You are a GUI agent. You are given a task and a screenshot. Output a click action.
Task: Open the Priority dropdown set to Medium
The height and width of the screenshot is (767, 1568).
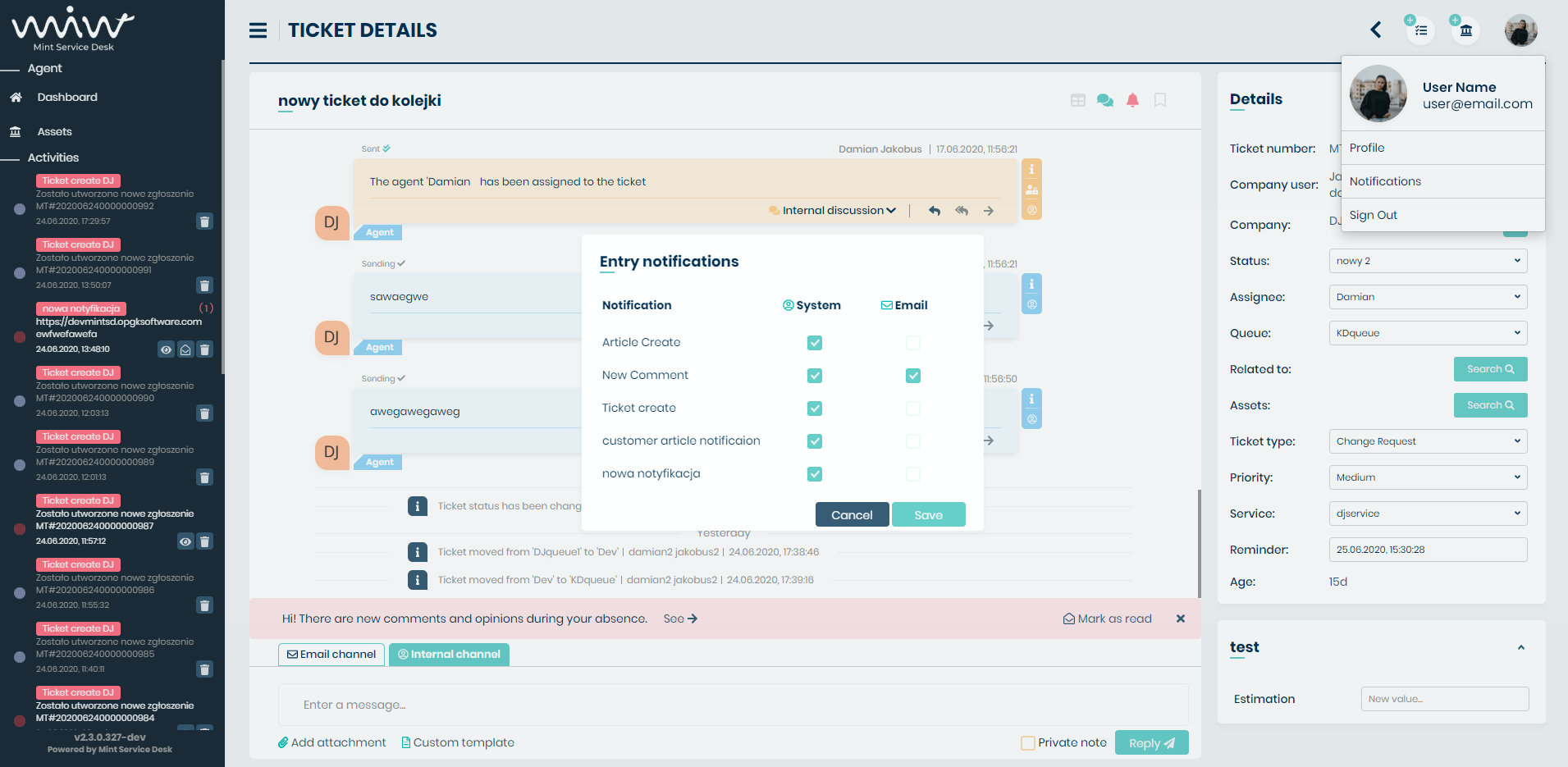point(1427,477)
